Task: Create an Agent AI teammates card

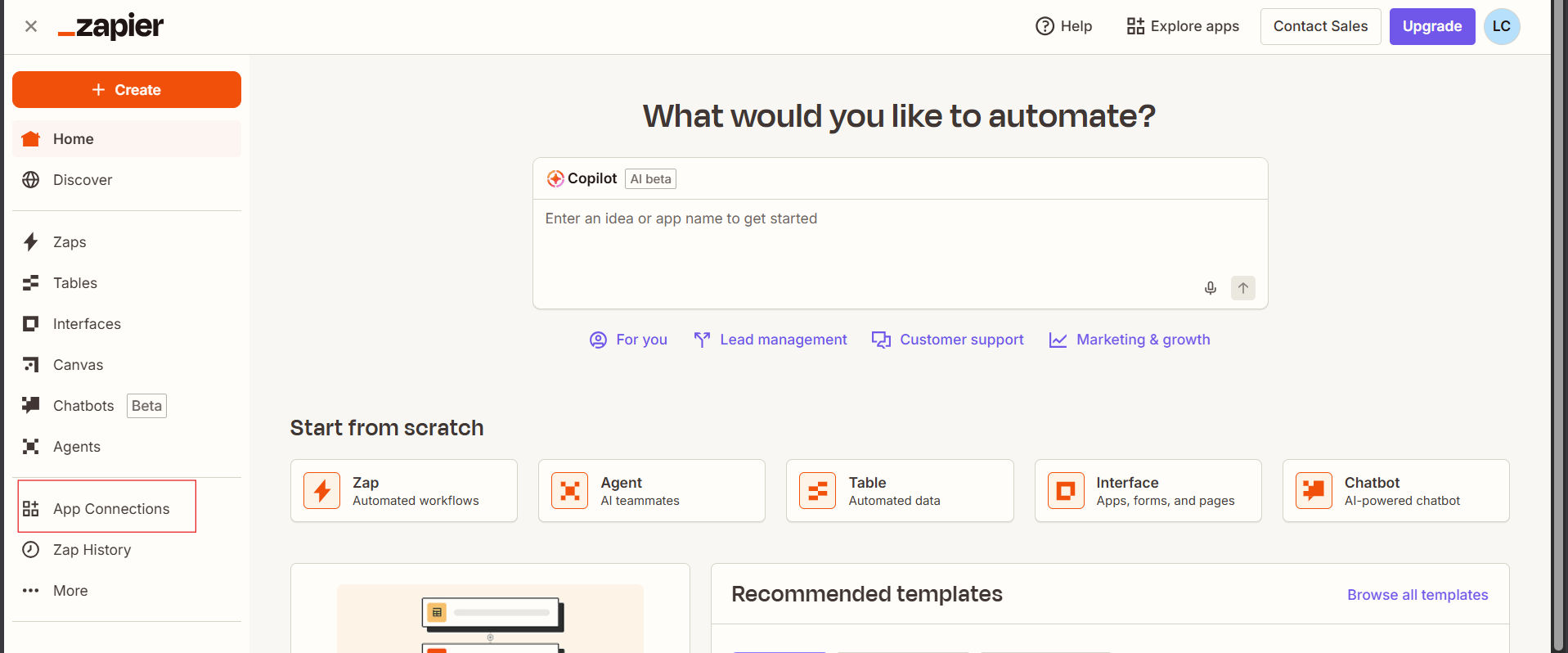Action: (652, 490)
